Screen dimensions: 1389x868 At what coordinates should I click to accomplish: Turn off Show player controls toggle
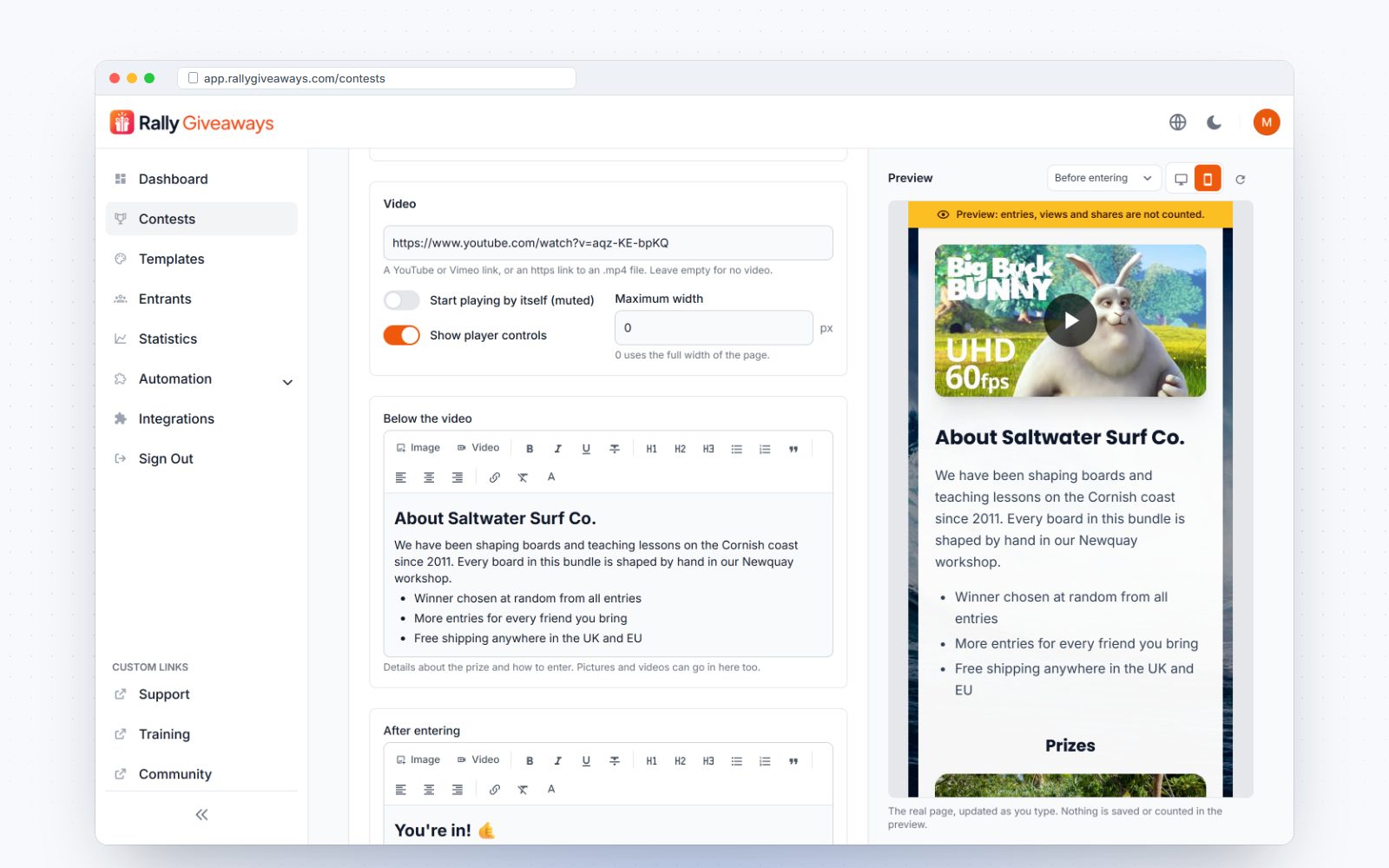pyautogui.click(x=401, y=335)
